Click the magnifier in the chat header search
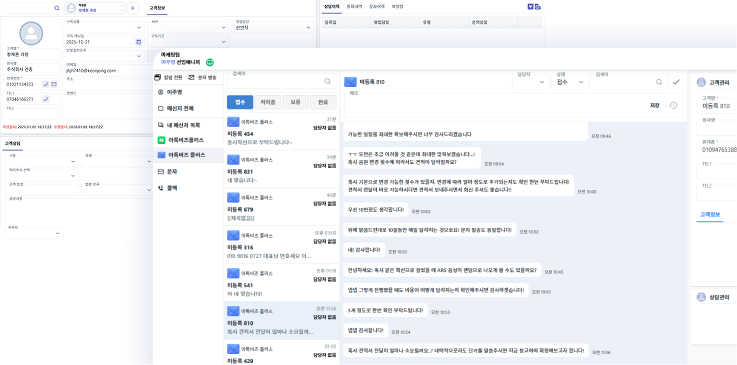This screenshot has height=365, width=737. tap(659, 82)
